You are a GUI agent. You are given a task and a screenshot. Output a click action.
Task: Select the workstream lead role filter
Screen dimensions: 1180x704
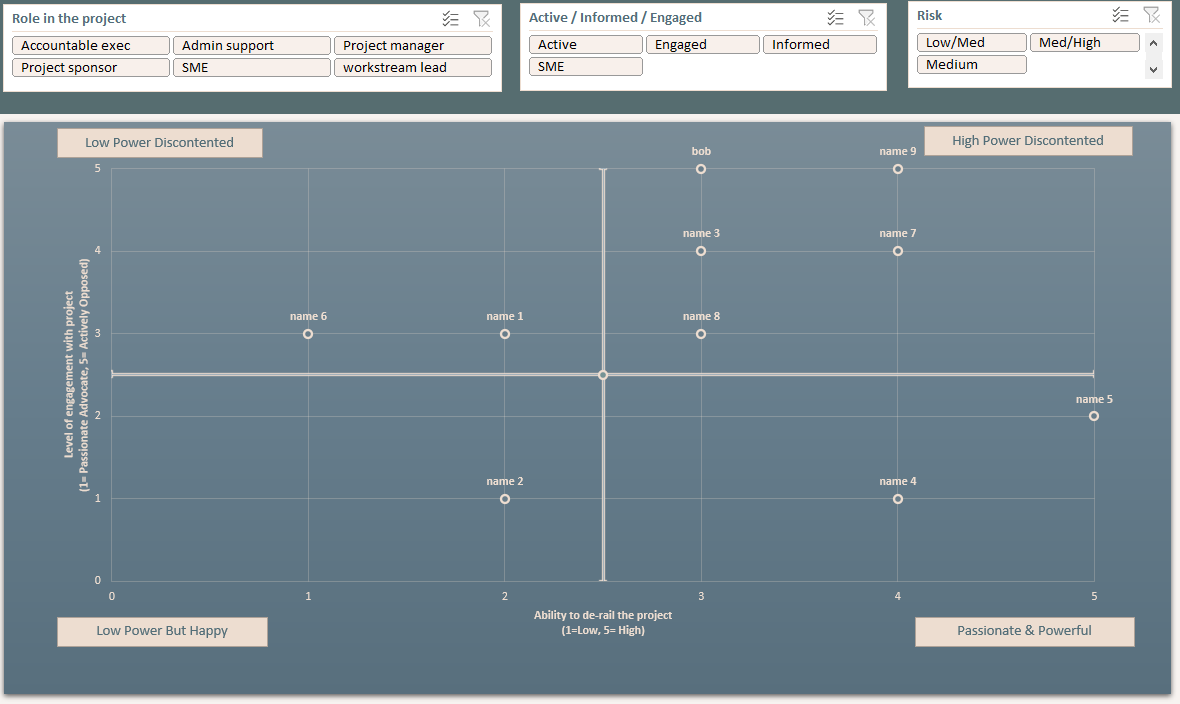click(412, 66)
